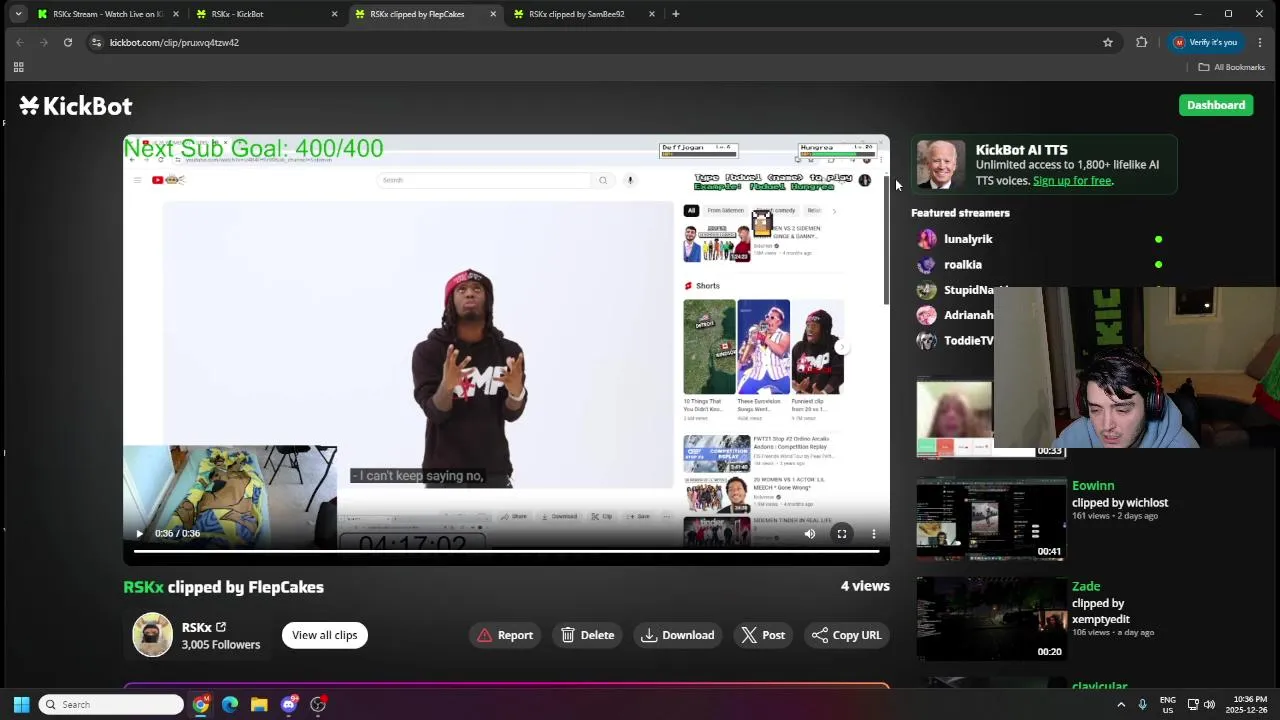Open the Eowinn clip title link
Viewport: 1280px width, 720px height.
tap(1093, 486)
